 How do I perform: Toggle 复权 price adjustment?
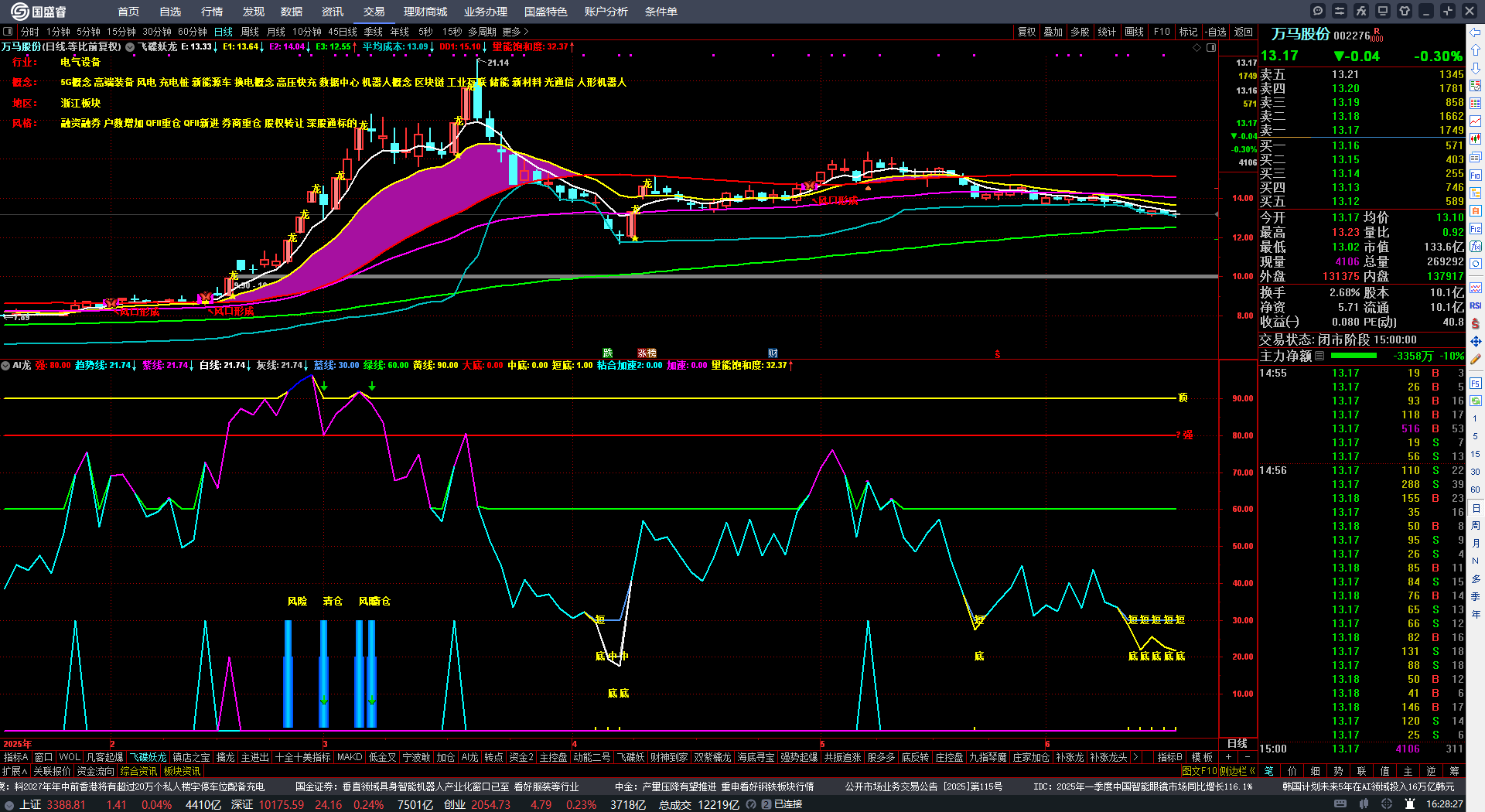click(1026, 32)
